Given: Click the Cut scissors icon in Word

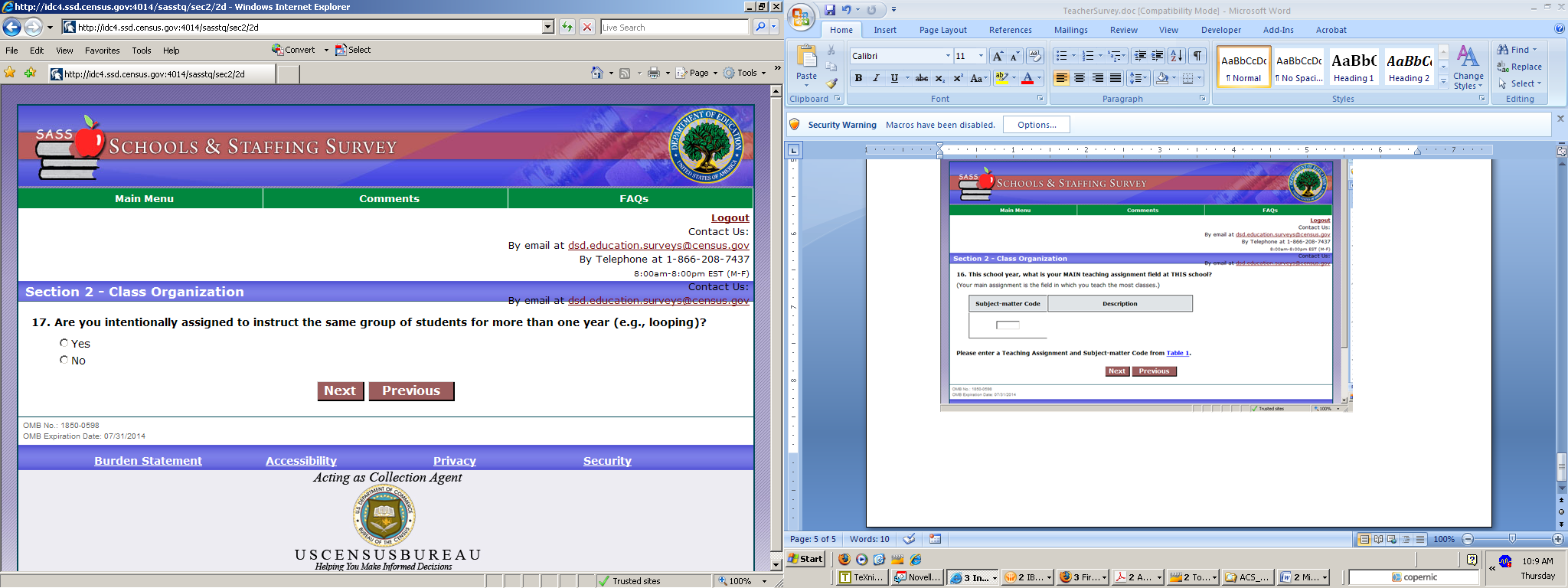Looking at the screenshot, I should point(831,50).
